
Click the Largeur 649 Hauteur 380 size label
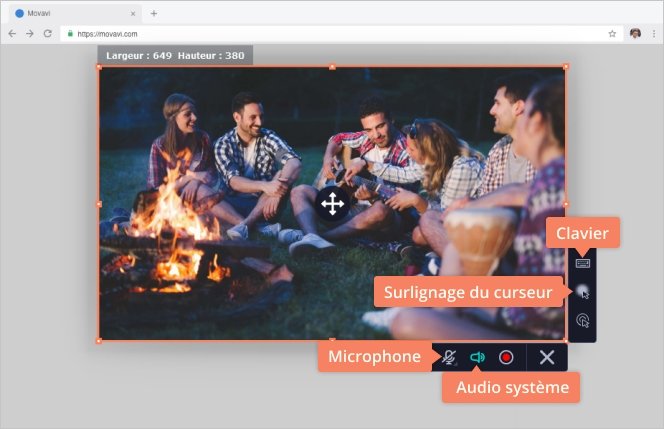point(175,55)
